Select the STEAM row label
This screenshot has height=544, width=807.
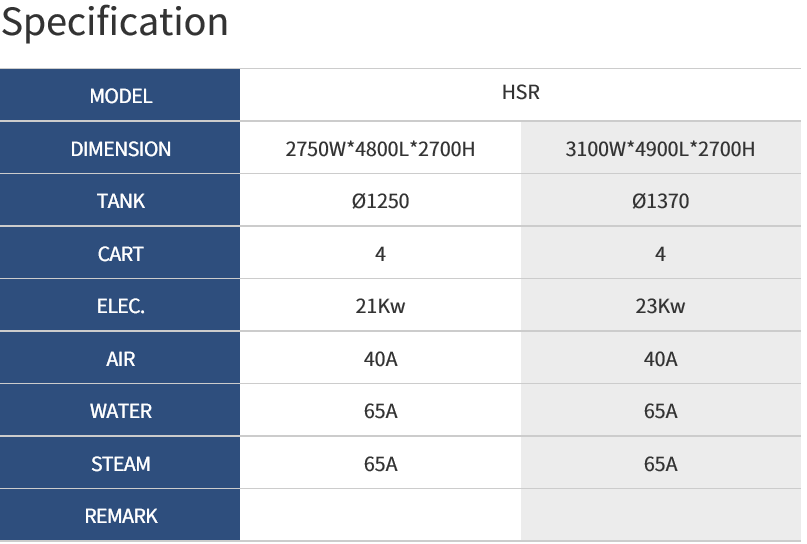(120, 463)
